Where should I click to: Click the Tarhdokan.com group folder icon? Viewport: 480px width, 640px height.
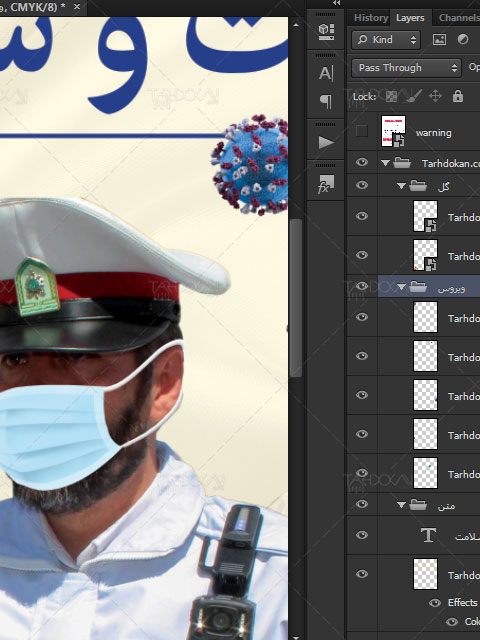tap(402, 163)
